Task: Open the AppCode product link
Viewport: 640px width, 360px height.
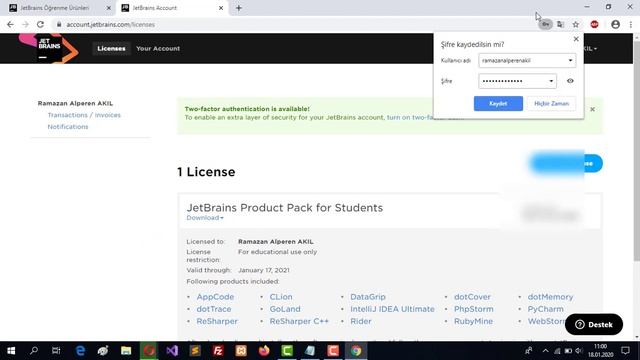Action: [x=215, y=297]
